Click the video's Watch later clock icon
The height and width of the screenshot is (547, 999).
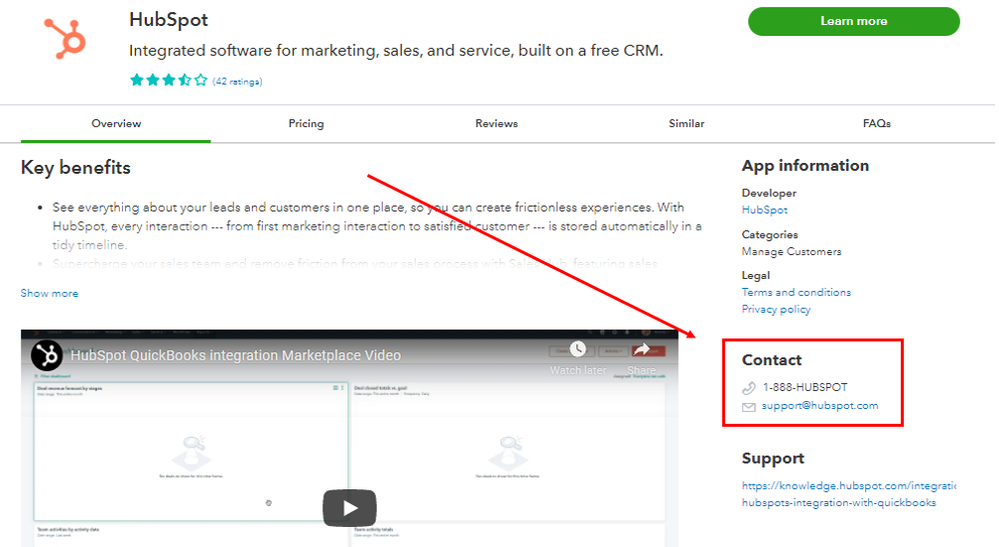(578, 349)
